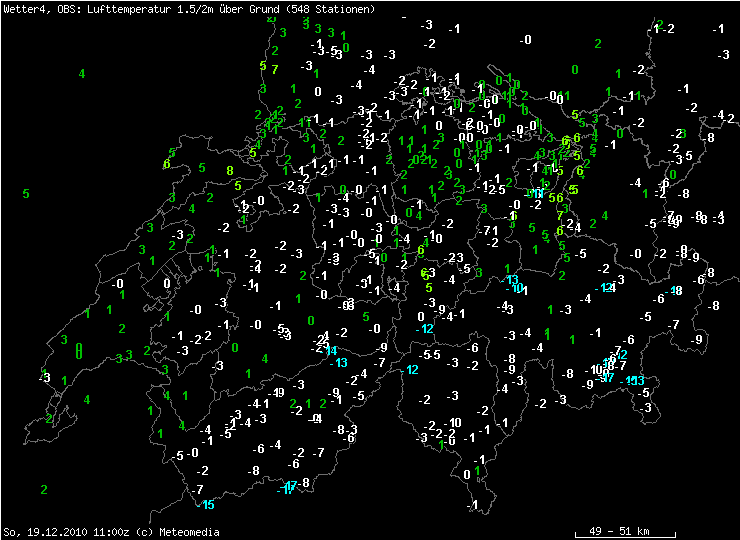Screen dimensions: 740x540
Task: Click the '49 - 51 km' scale label
Action: click(619, 531)
